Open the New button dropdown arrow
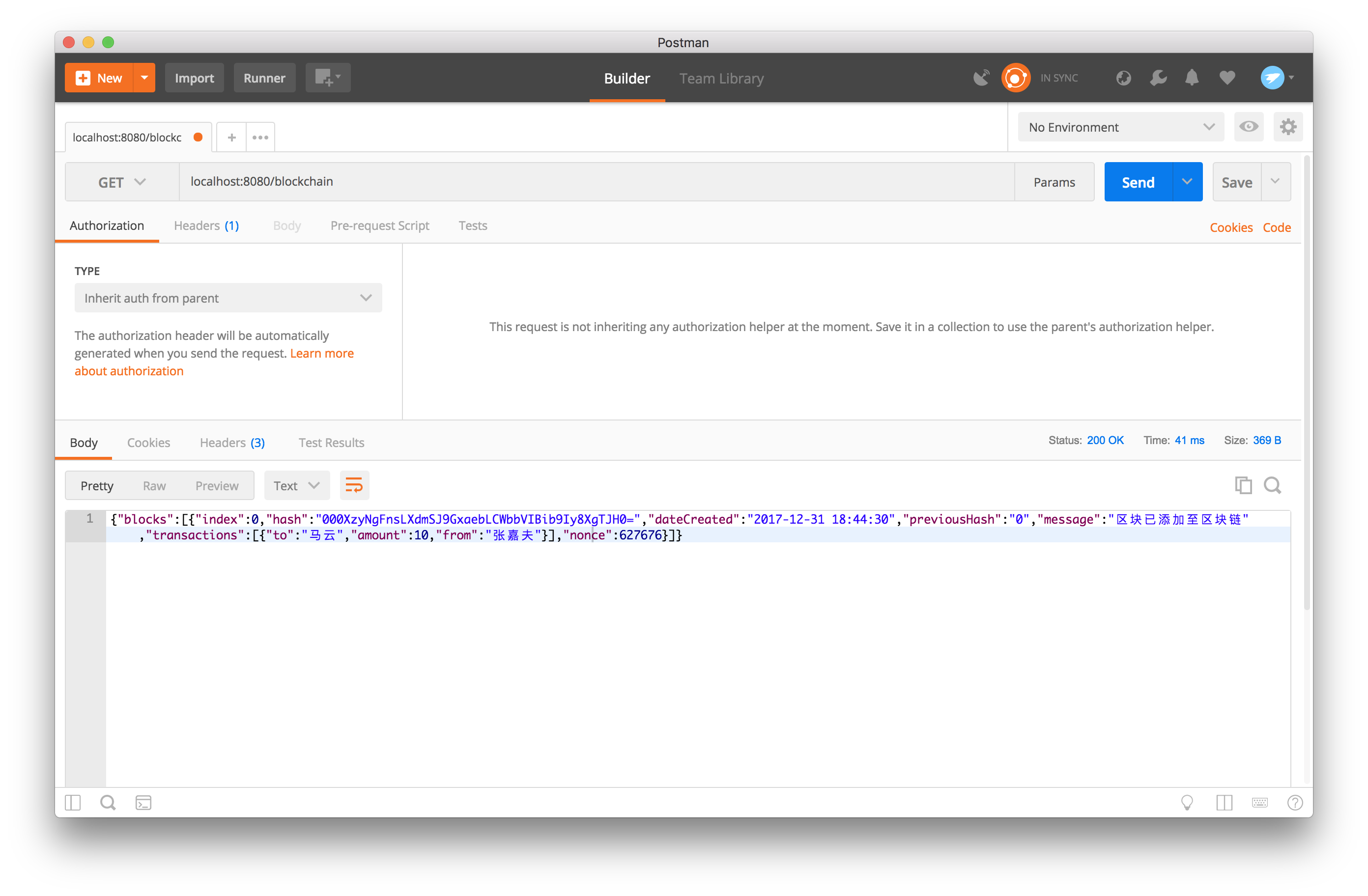This screenshot has height=896, width=1368. (144, 78)
